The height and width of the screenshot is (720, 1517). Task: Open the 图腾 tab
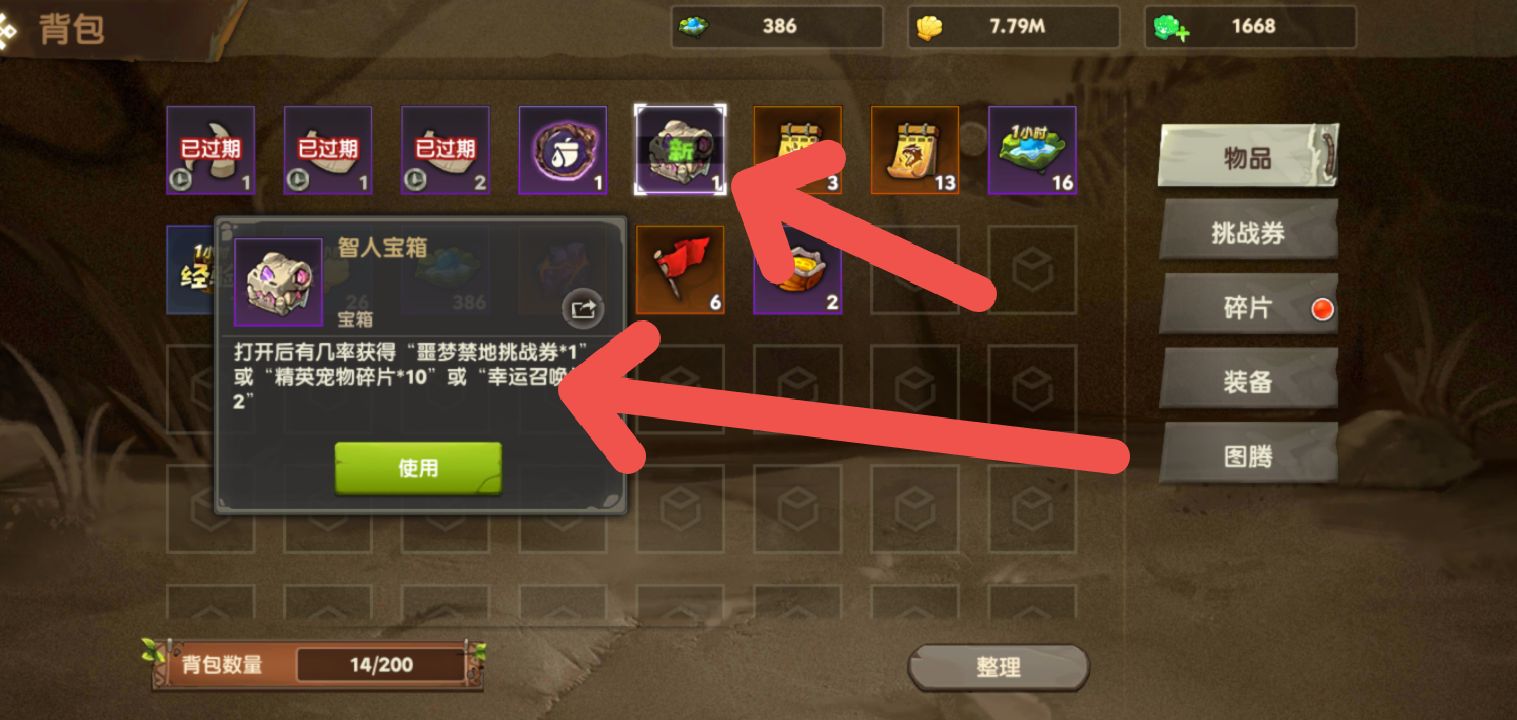1248,456
